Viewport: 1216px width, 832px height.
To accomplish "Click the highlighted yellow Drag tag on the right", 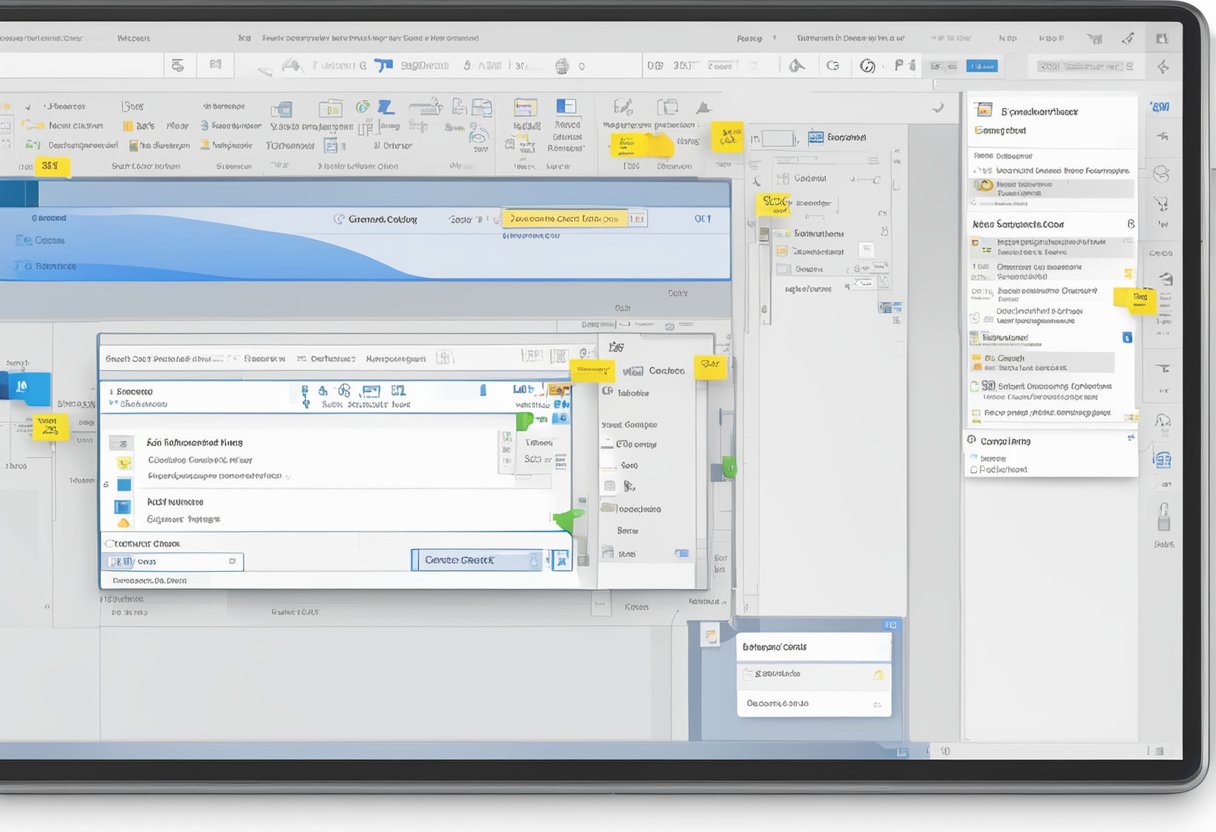I will pyautogui.click(x=1140, y=298).
